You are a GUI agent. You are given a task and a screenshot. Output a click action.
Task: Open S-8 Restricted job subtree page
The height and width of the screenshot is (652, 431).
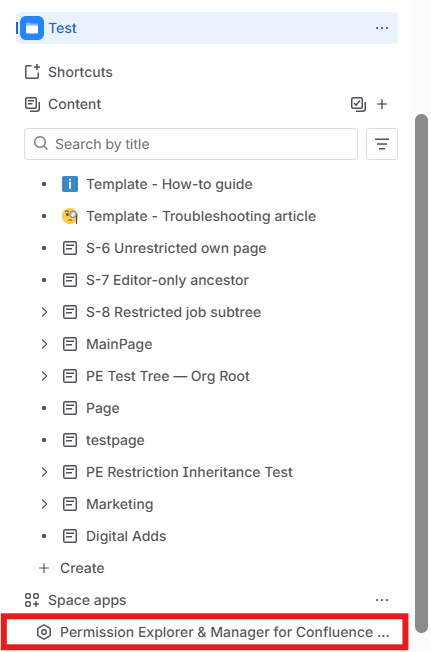(x=173, y=312)
